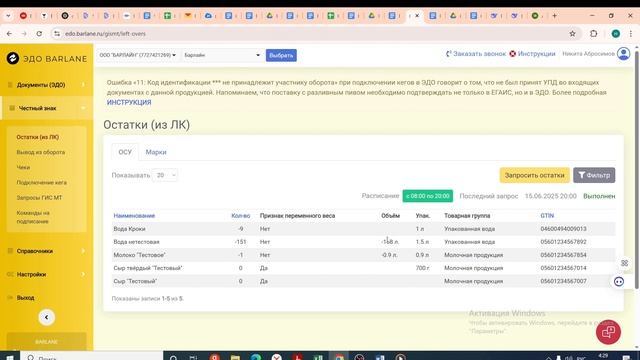Open the tab search chevron at top left
The width and height of the screenshot is (640, 360).
pos(8,16)
